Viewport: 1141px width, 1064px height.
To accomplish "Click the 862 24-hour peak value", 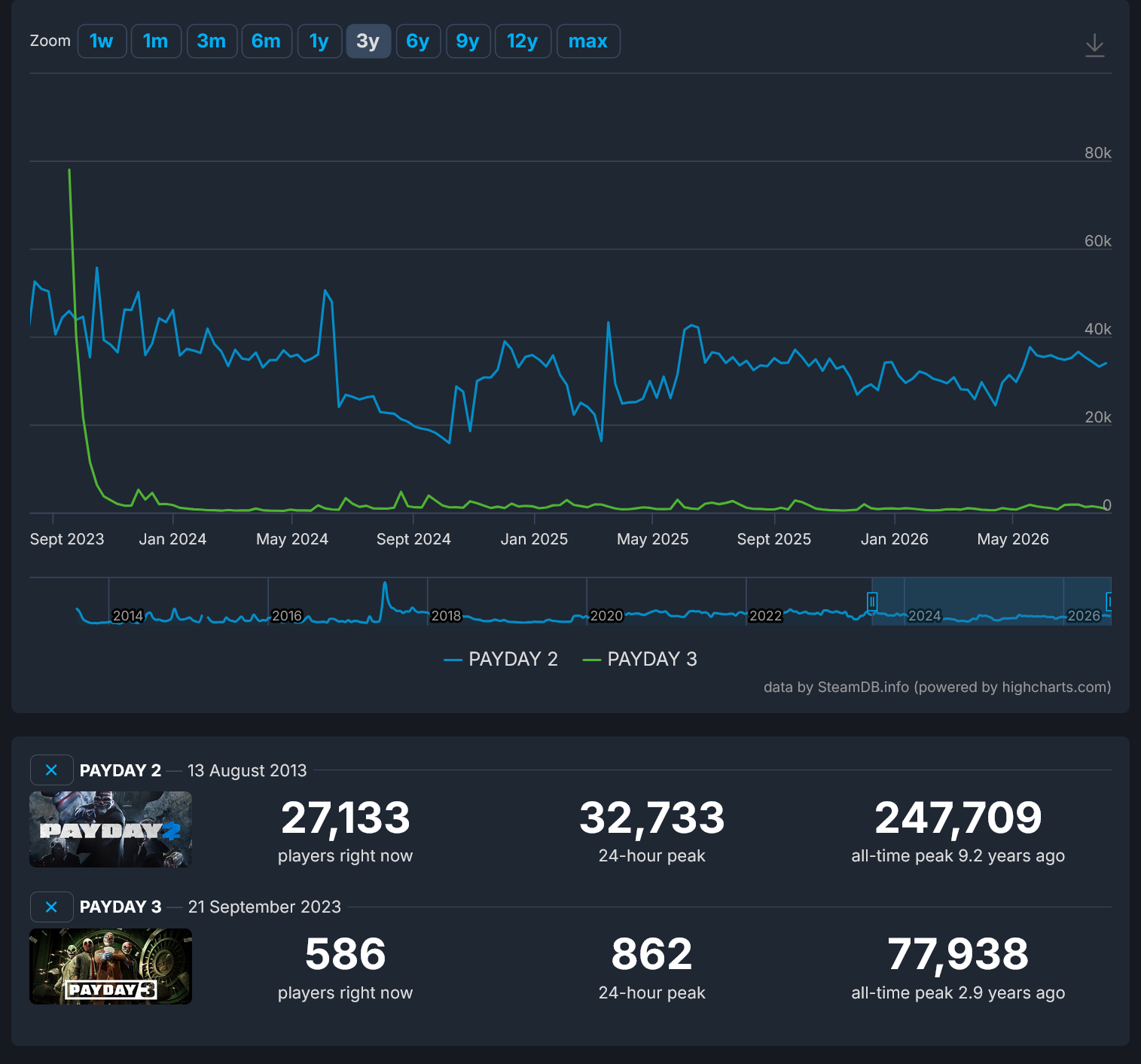I will point(651,954).
